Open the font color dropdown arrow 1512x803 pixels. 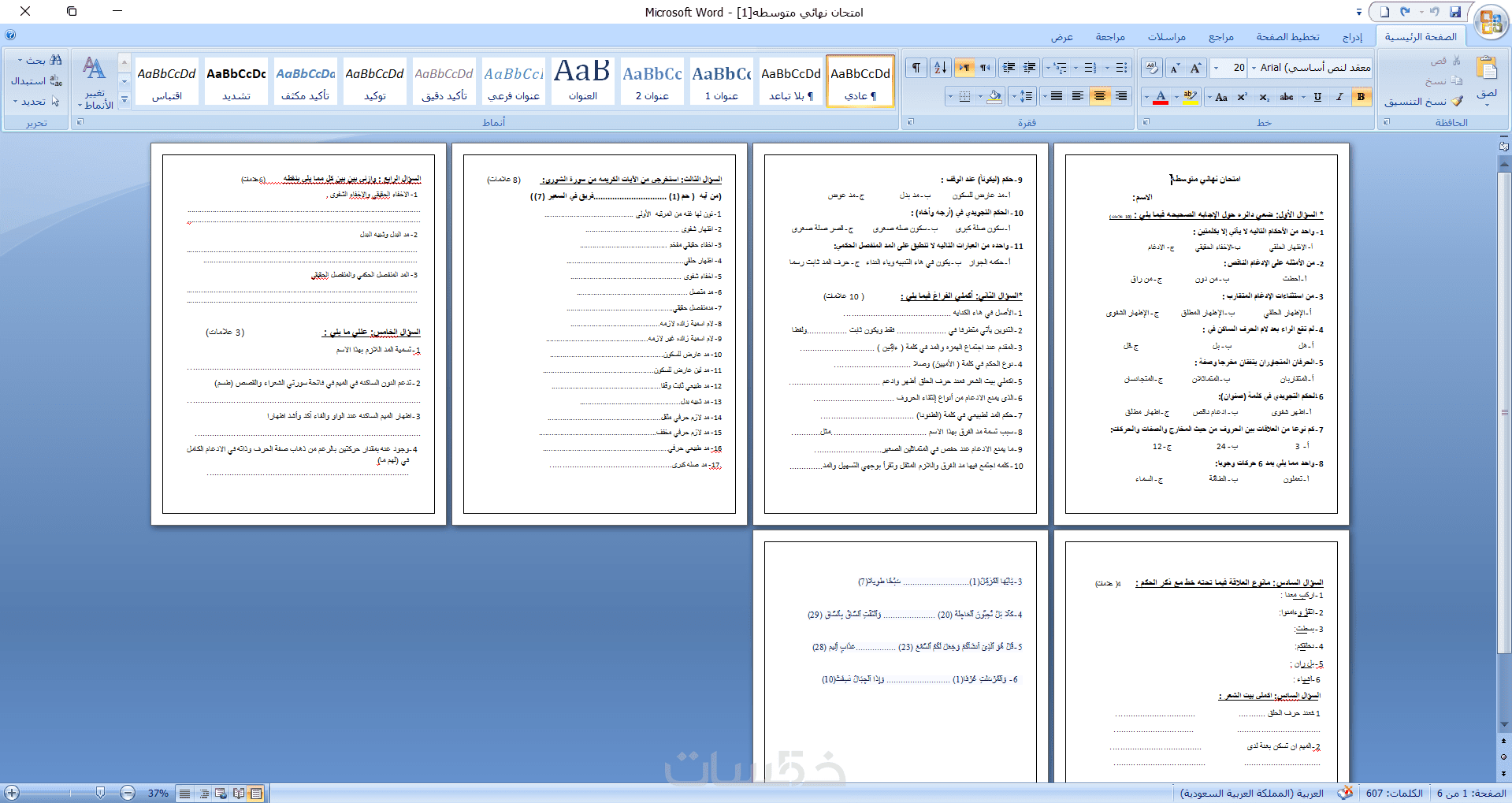point(1146,97)
